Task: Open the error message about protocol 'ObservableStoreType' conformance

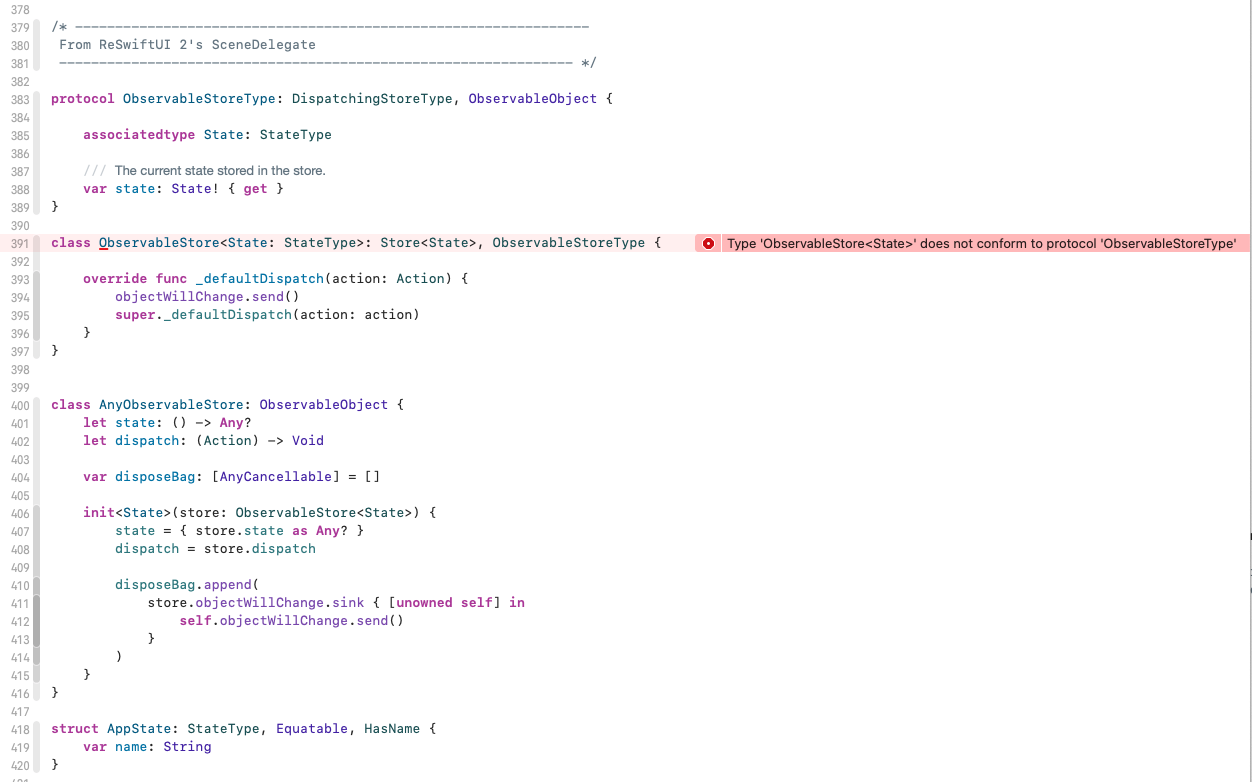Action: click(981, 243)
